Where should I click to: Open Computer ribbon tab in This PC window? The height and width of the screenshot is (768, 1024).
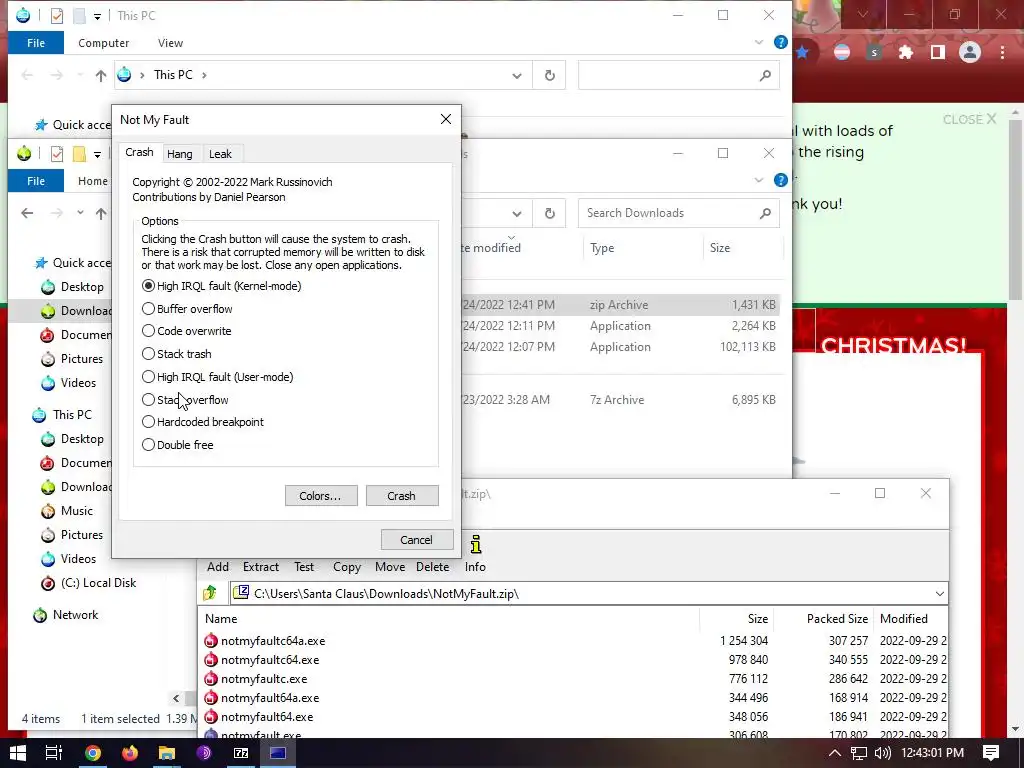pos(104,43)
